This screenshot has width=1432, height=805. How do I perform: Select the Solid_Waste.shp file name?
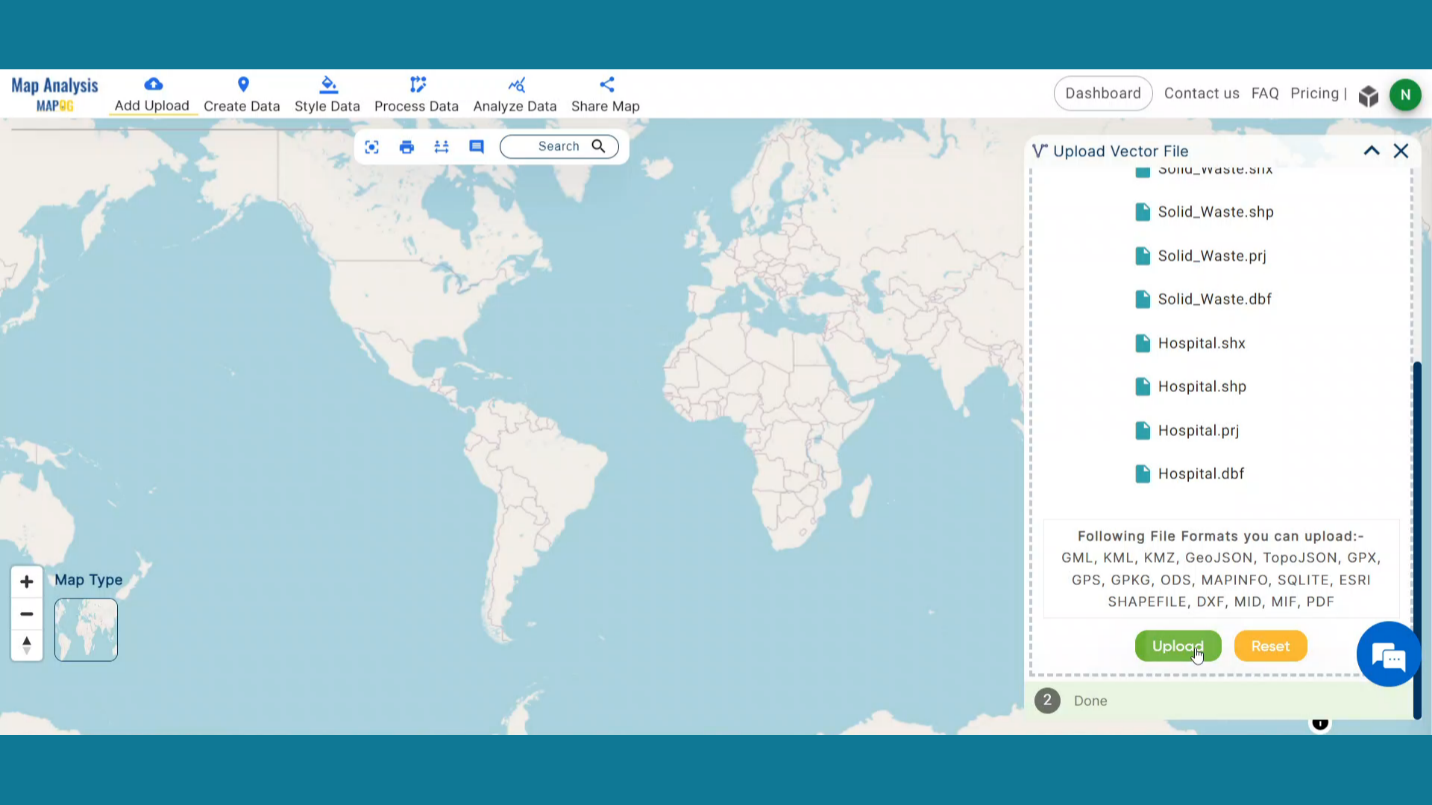(x=1216, y=212)
